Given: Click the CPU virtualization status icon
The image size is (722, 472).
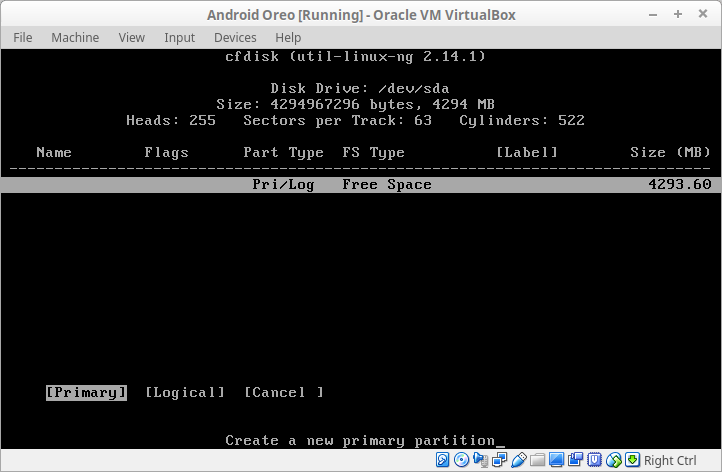Looking at the screenshot, I should click(594, 460).
